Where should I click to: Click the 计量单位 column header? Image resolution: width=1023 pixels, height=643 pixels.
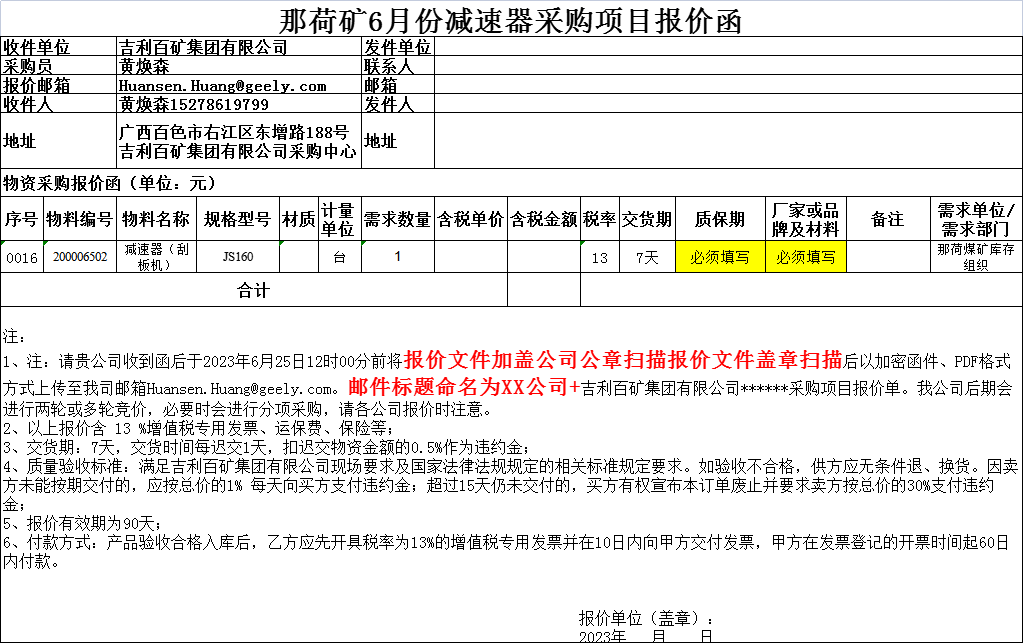click(339, 219)
